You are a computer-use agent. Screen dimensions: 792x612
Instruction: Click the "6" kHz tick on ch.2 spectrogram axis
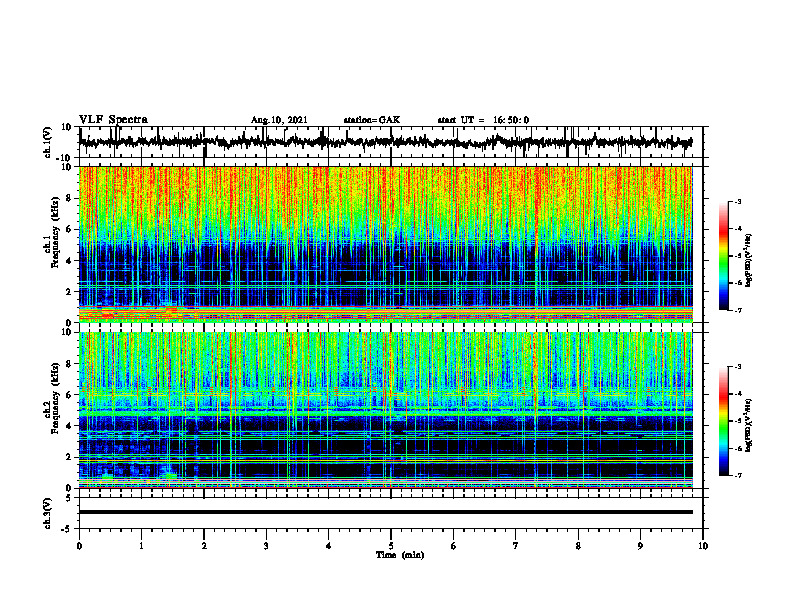coord(70,395)
